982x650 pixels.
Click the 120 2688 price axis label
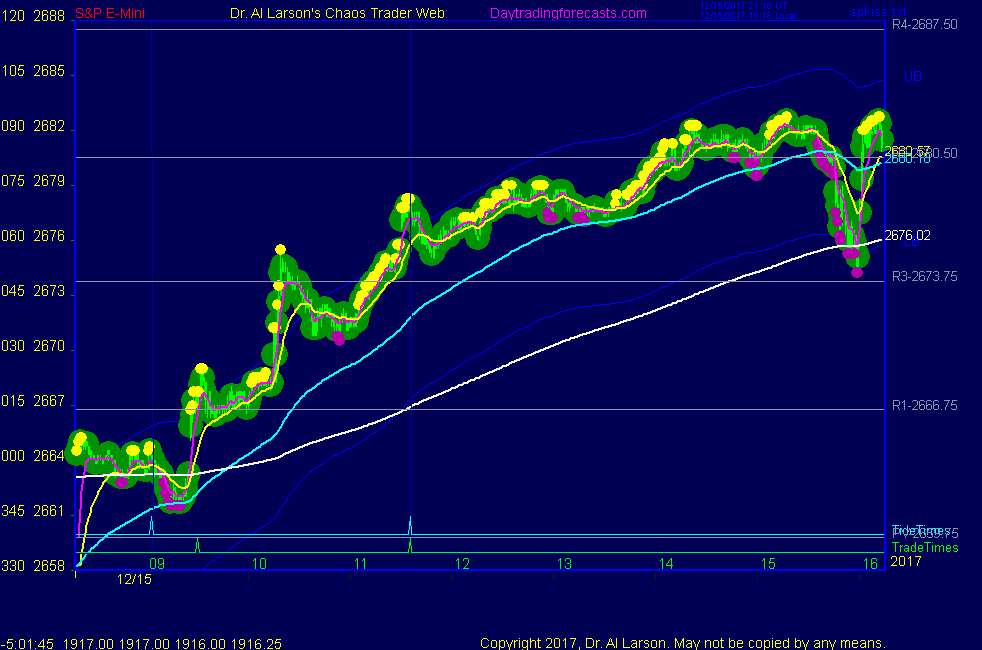[33, 16]
